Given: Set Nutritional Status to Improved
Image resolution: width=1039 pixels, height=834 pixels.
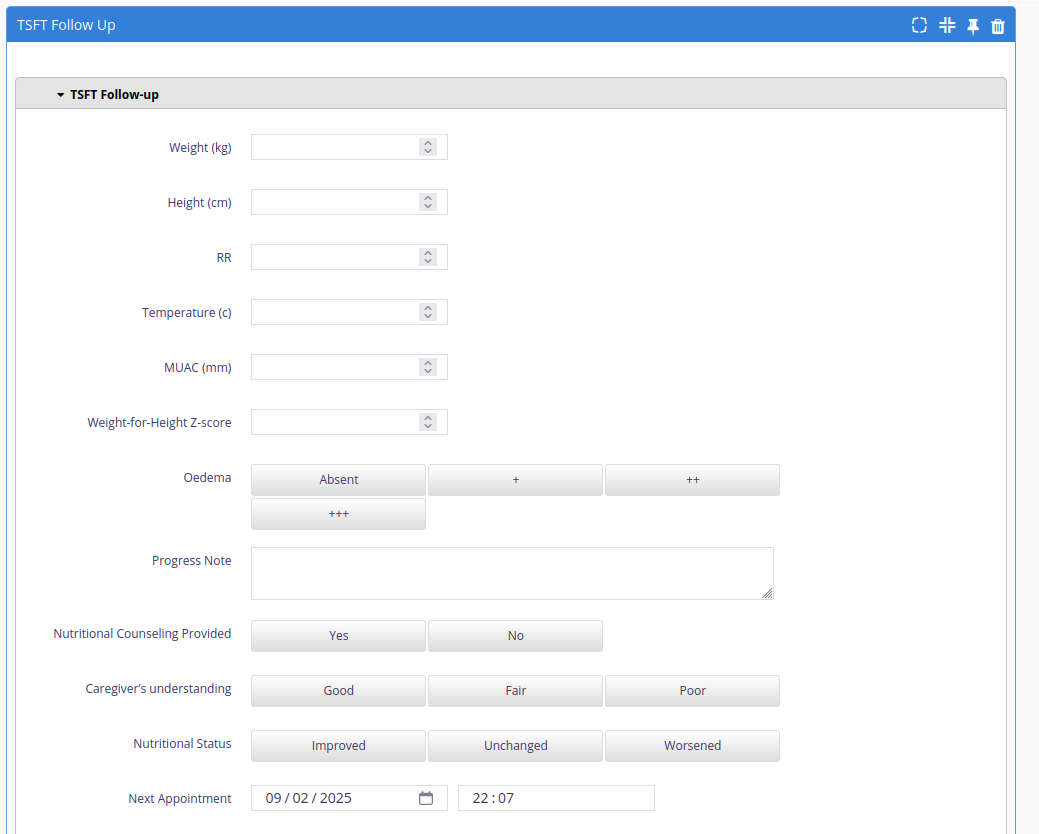Looking at the screenshot, I should click(339, 746).
